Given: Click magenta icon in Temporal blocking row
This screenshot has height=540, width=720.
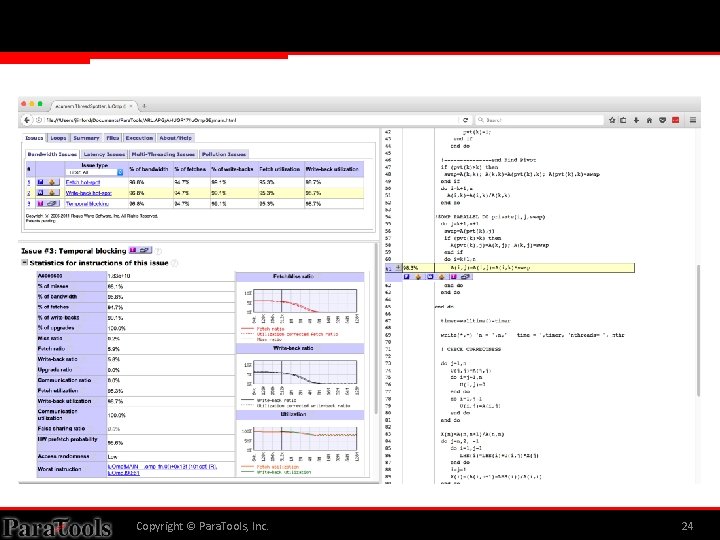Looking at the screenshot, I should point(40,203).
